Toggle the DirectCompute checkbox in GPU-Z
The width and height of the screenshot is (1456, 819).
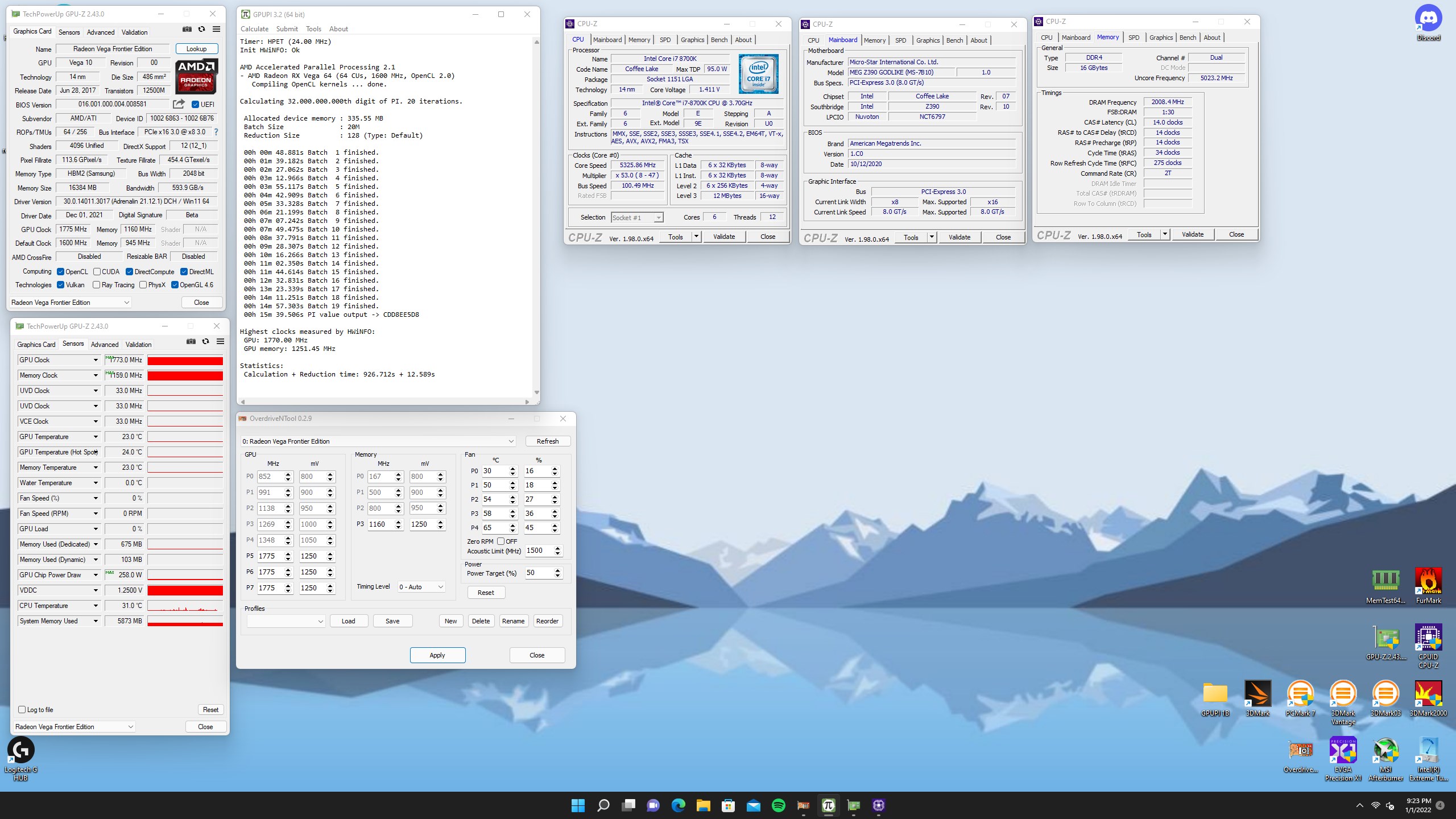tap(129, 271)
